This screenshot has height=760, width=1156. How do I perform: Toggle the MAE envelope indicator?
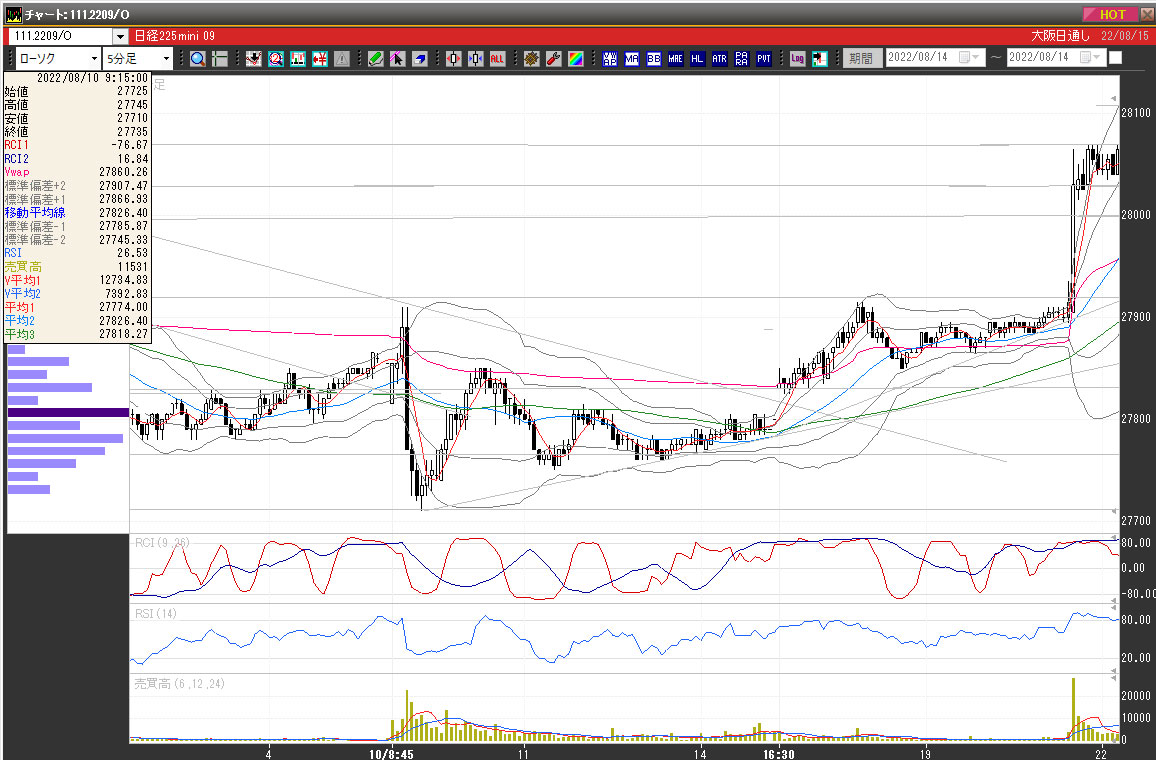click(675, 59)
